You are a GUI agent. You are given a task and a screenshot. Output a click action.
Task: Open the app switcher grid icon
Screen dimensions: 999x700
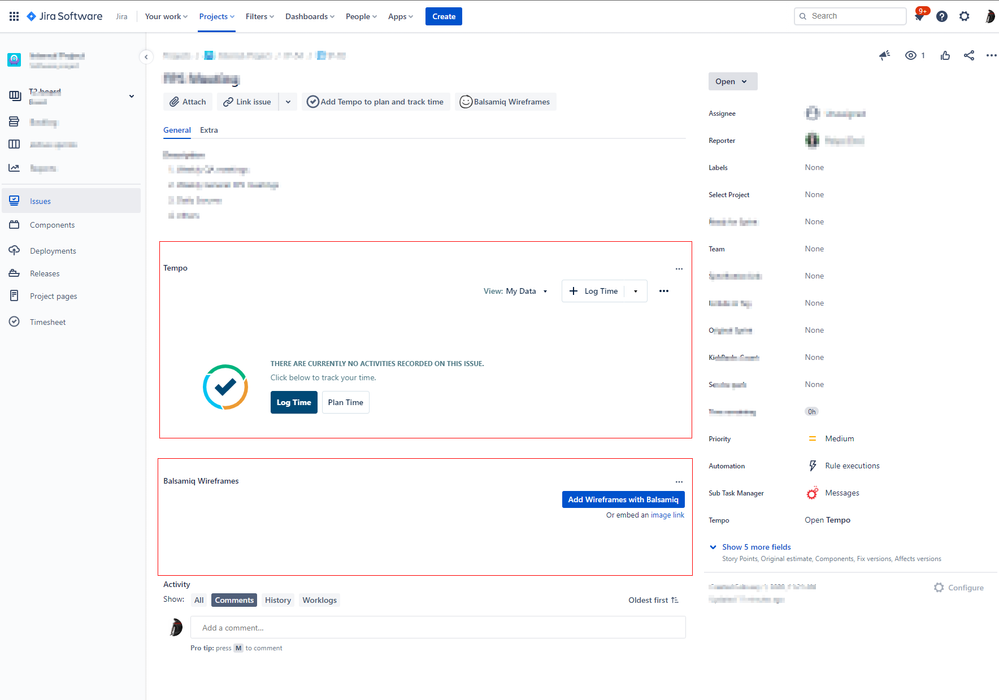[x=14, y=17]
